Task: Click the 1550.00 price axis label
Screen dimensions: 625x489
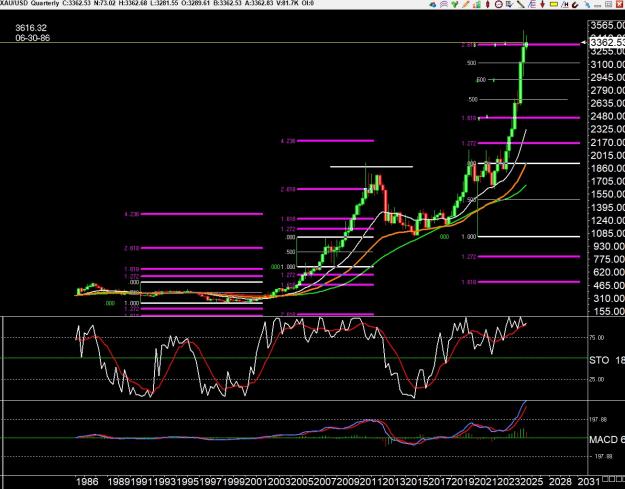Action: pos(607,194)
